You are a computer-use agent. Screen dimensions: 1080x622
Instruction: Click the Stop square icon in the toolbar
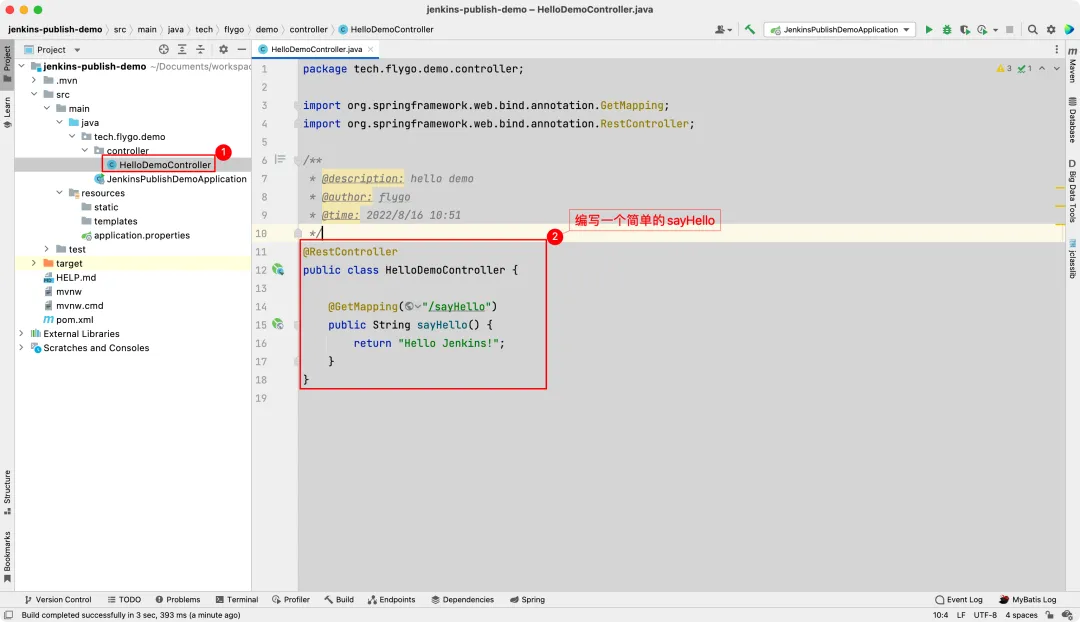point(1010,30)
